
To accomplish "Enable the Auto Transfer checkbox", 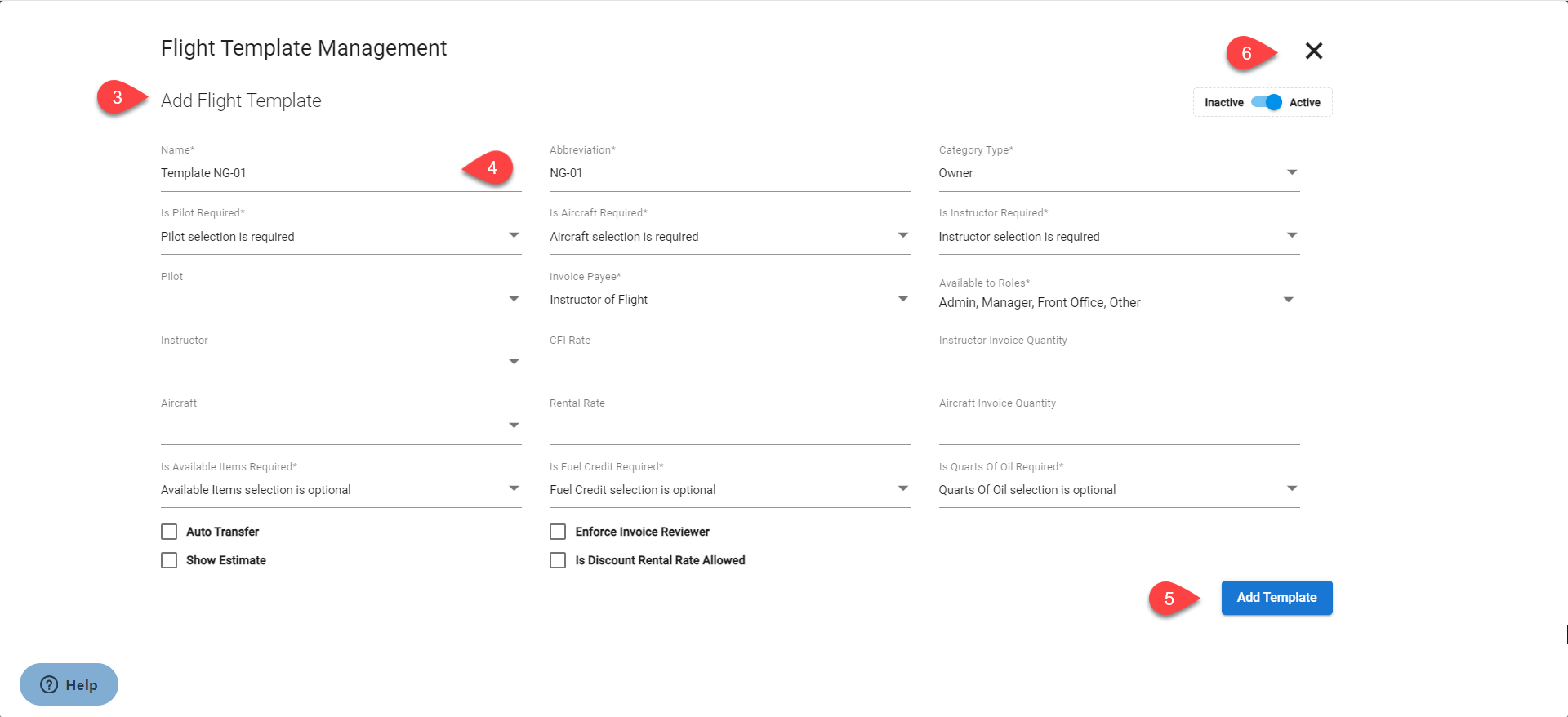I will (169, 532).
